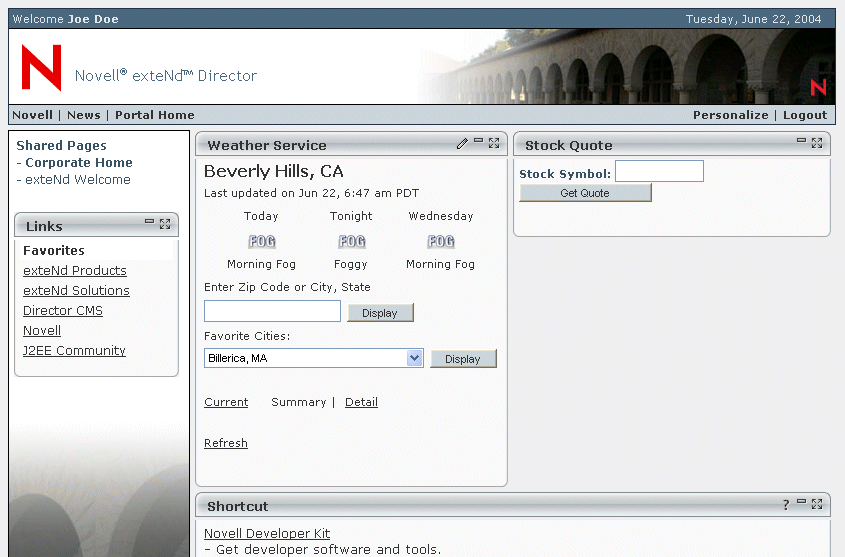Viewport: 845px width, 557px height.
Task: Click the Refresh weather link
Action: [x=226, y=443]
